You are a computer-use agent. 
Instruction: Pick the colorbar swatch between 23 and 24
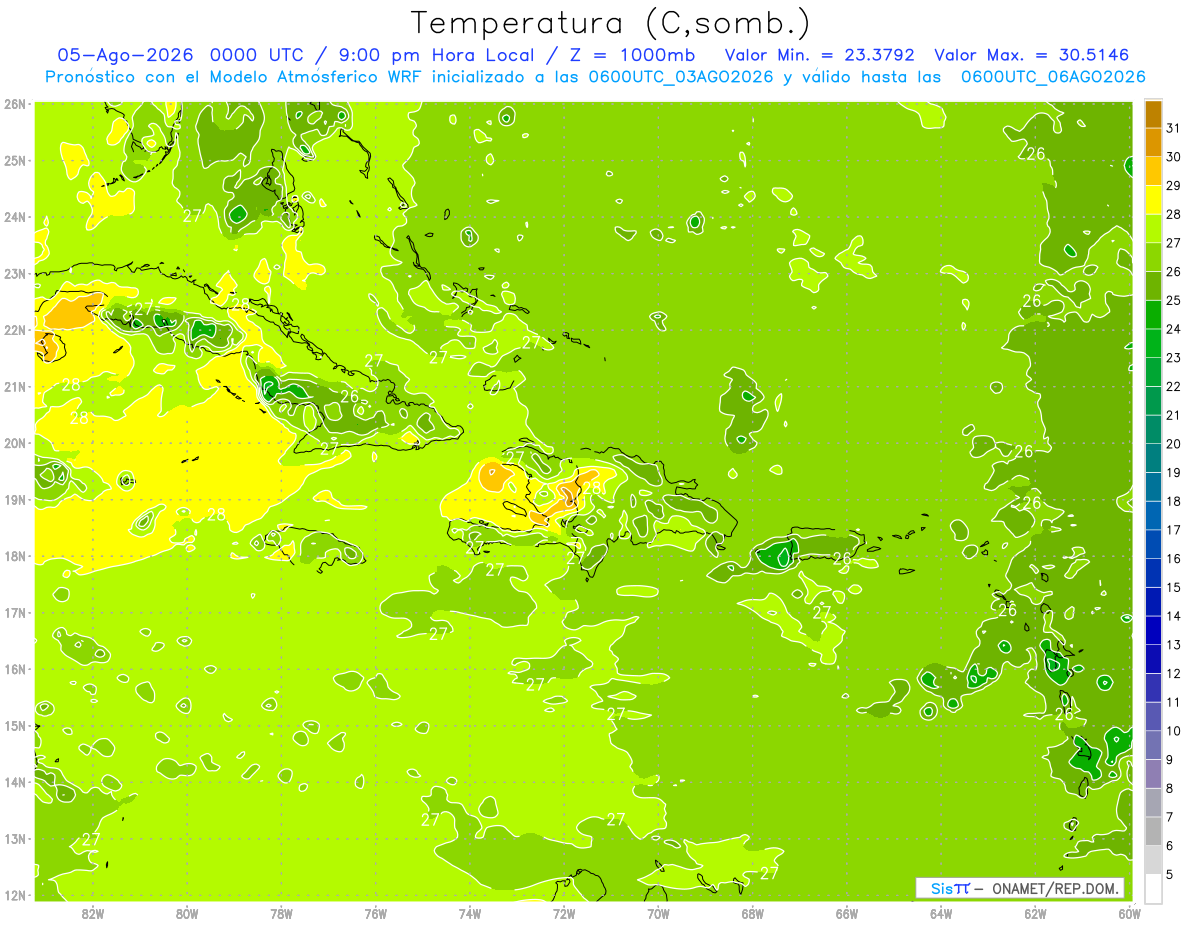tap(1153, 344)
